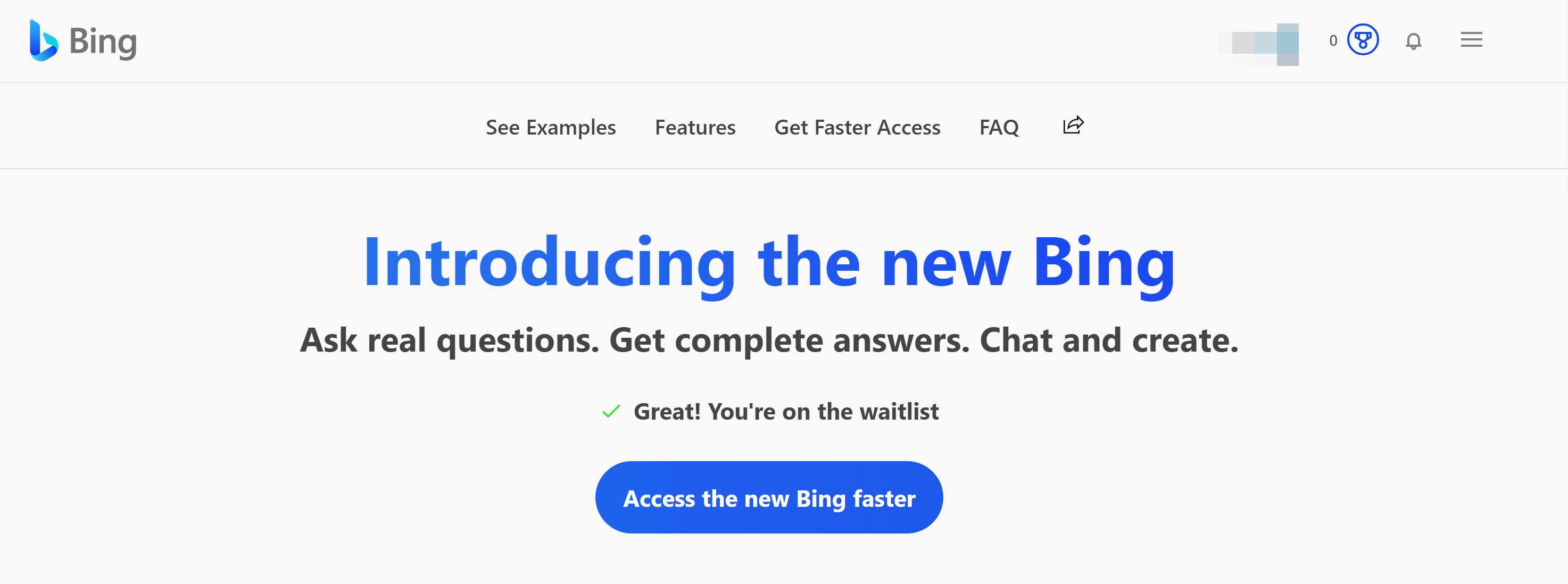
Task: Open the Features tab
Action: click(x=694, y=127)
